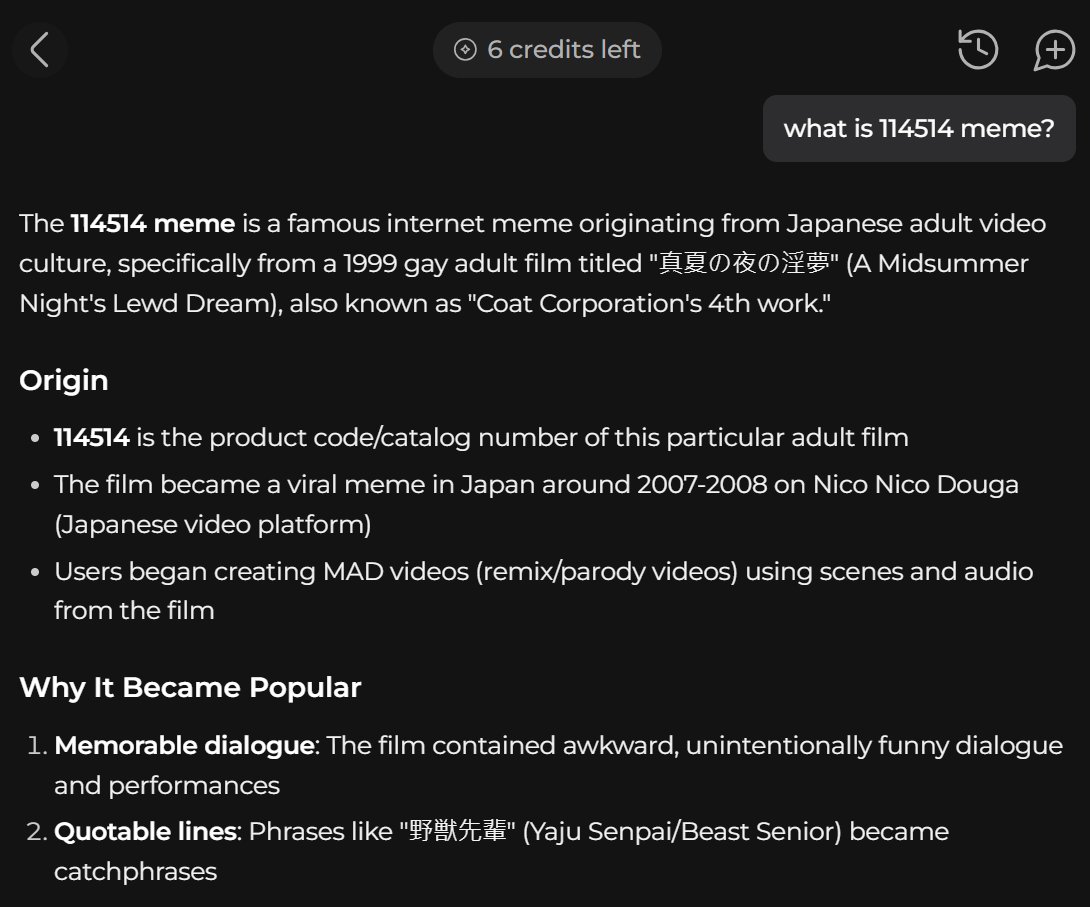Click the arrow inside the back button circle

coord(39,49)
